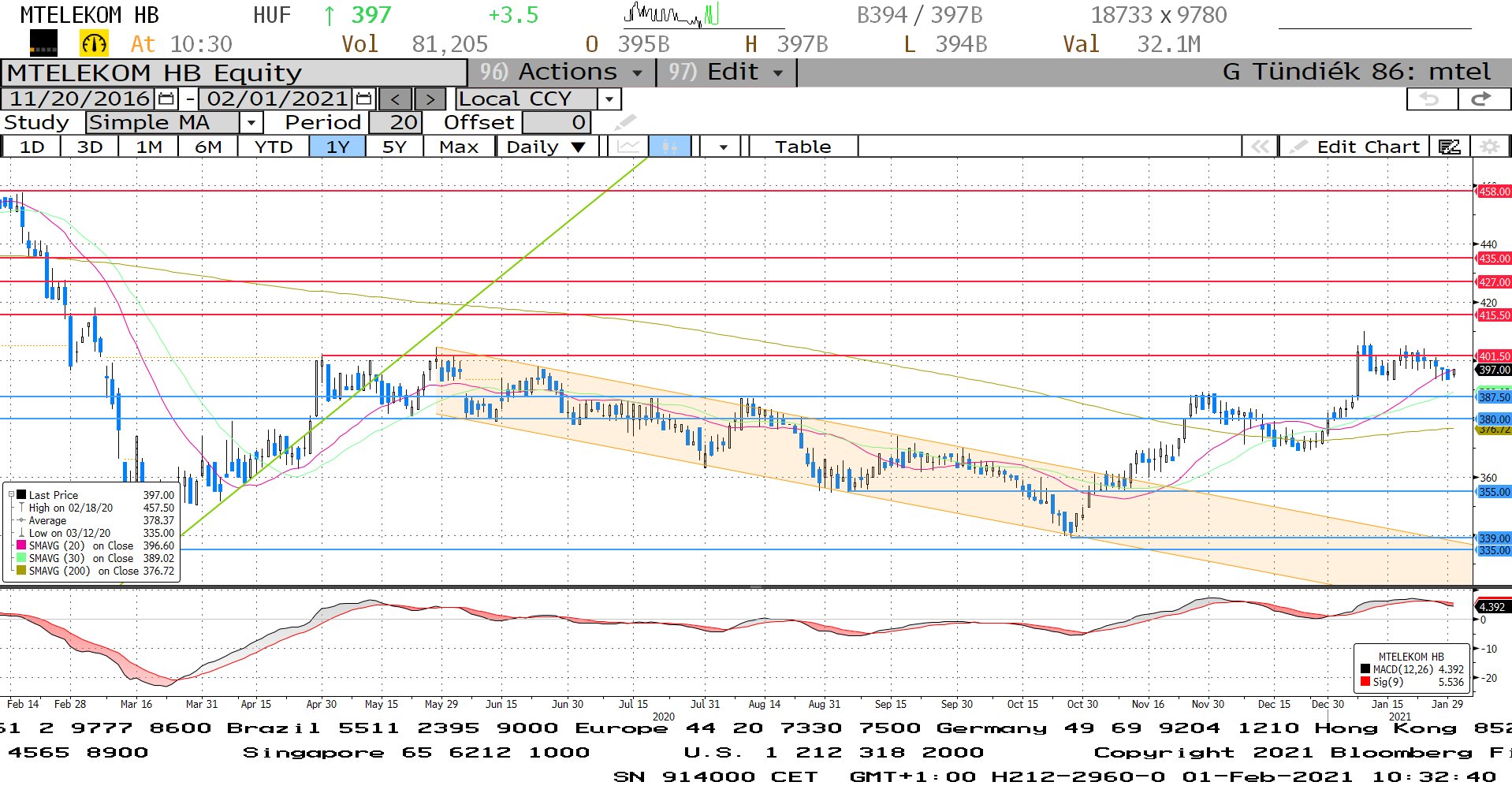The width and height of the screenshot is (1512, 808).
Task: Open the 96) Actions menu
Action: click(560, 73)
